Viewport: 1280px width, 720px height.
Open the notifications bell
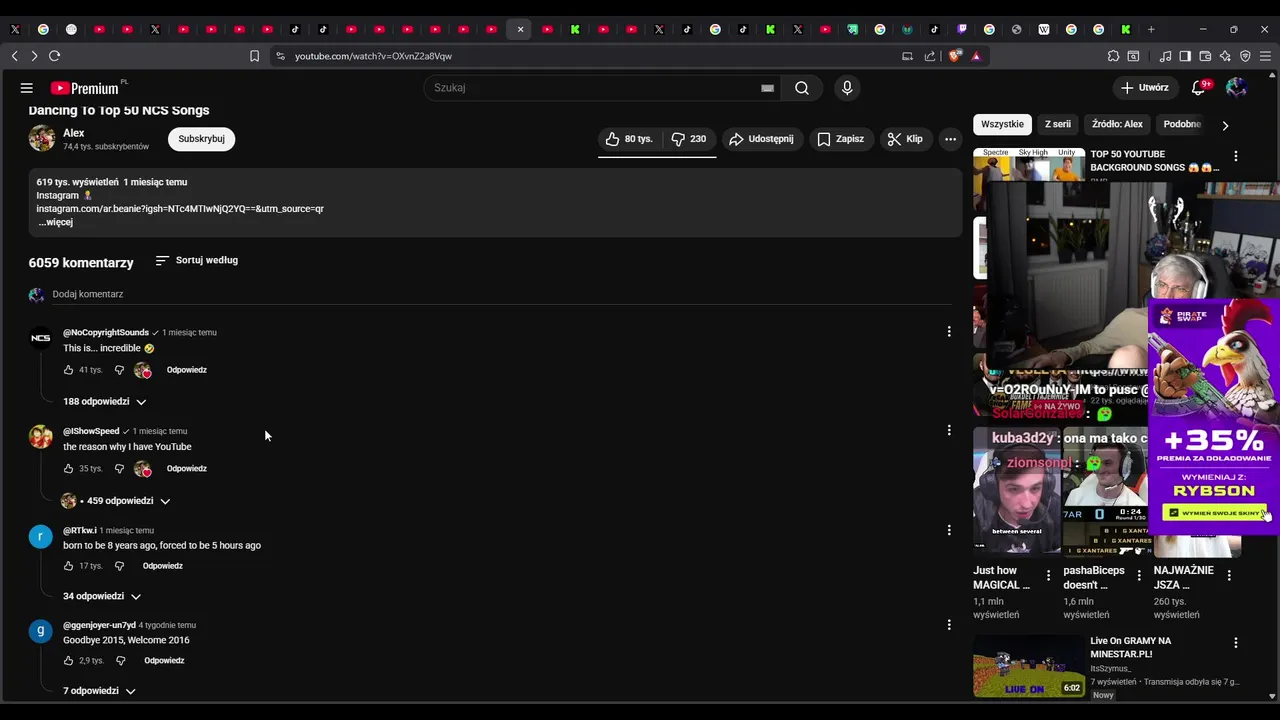(1198, 88)
